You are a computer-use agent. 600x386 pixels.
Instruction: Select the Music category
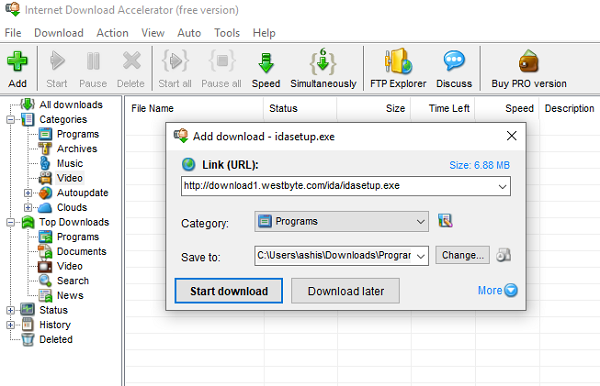tap(70, 163)
